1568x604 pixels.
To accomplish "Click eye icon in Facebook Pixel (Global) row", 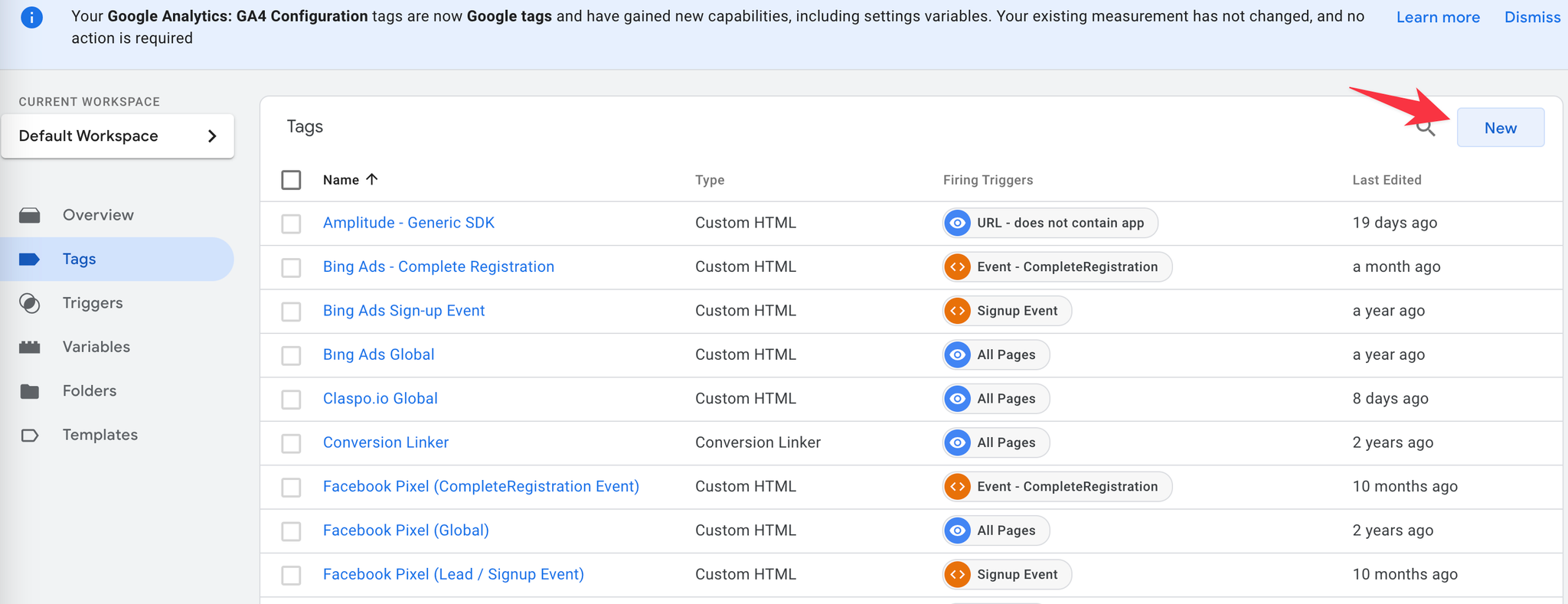I will (x=957, y=531).
